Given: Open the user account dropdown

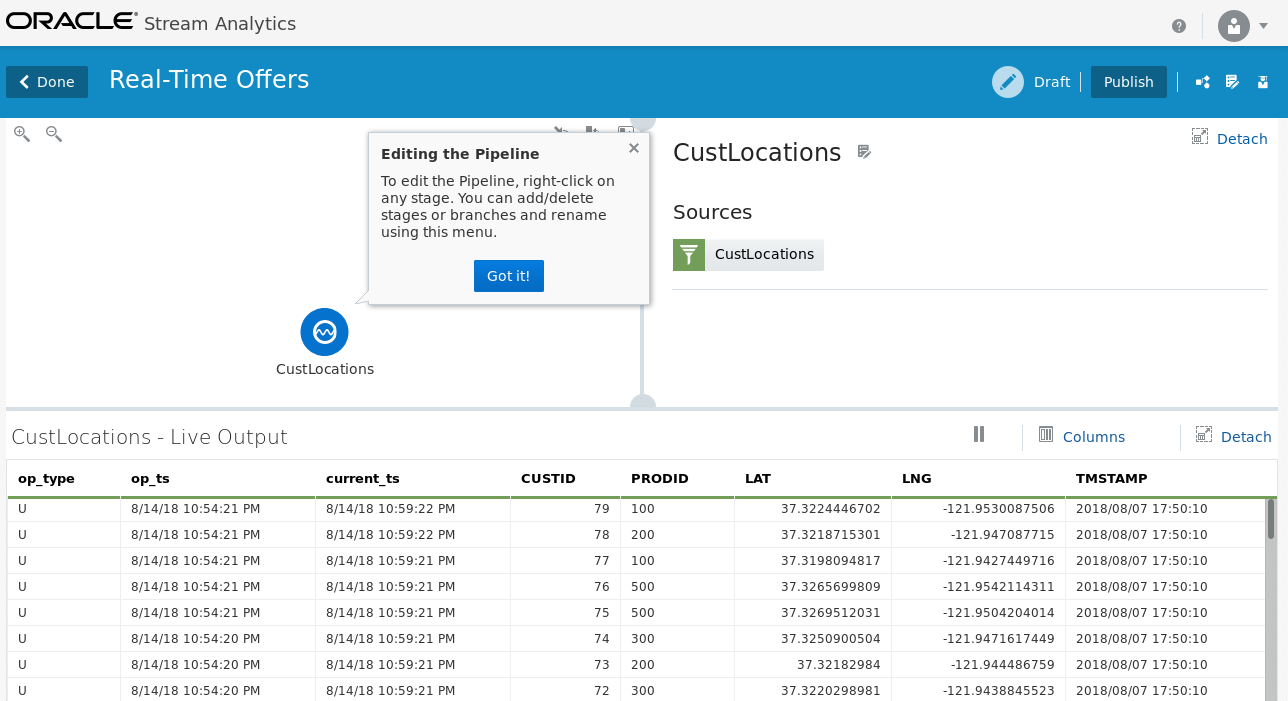Looking at the screenshot, I should [x=1243, y=25].
